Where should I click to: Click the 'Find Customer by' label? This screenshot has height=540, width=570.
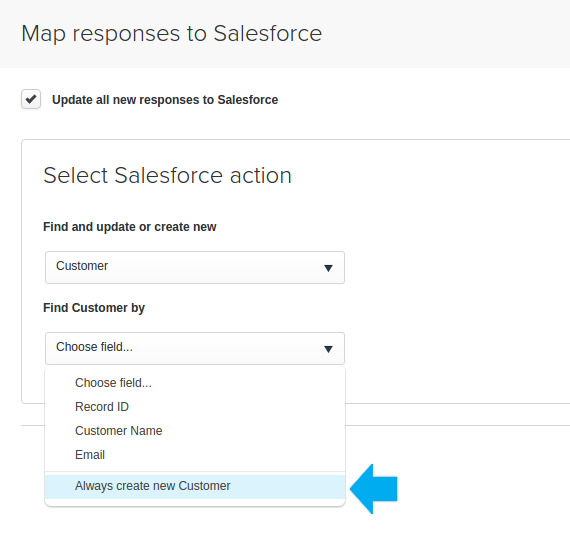[x=94, y=308]
